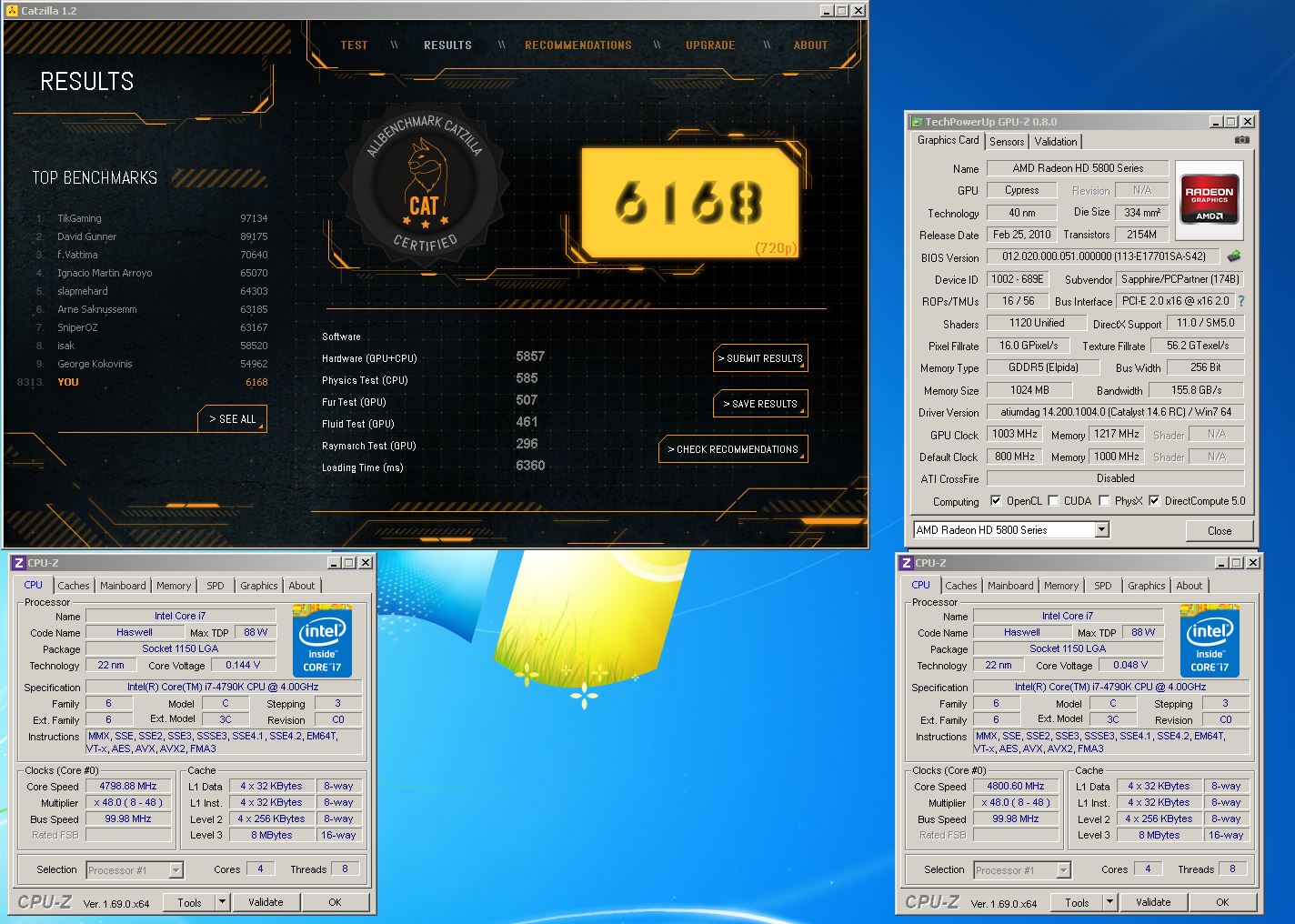Viewport: 1295px width, 924px height.
Task: Click Validate in the left CPU-Z window
Action: [266, 902]
